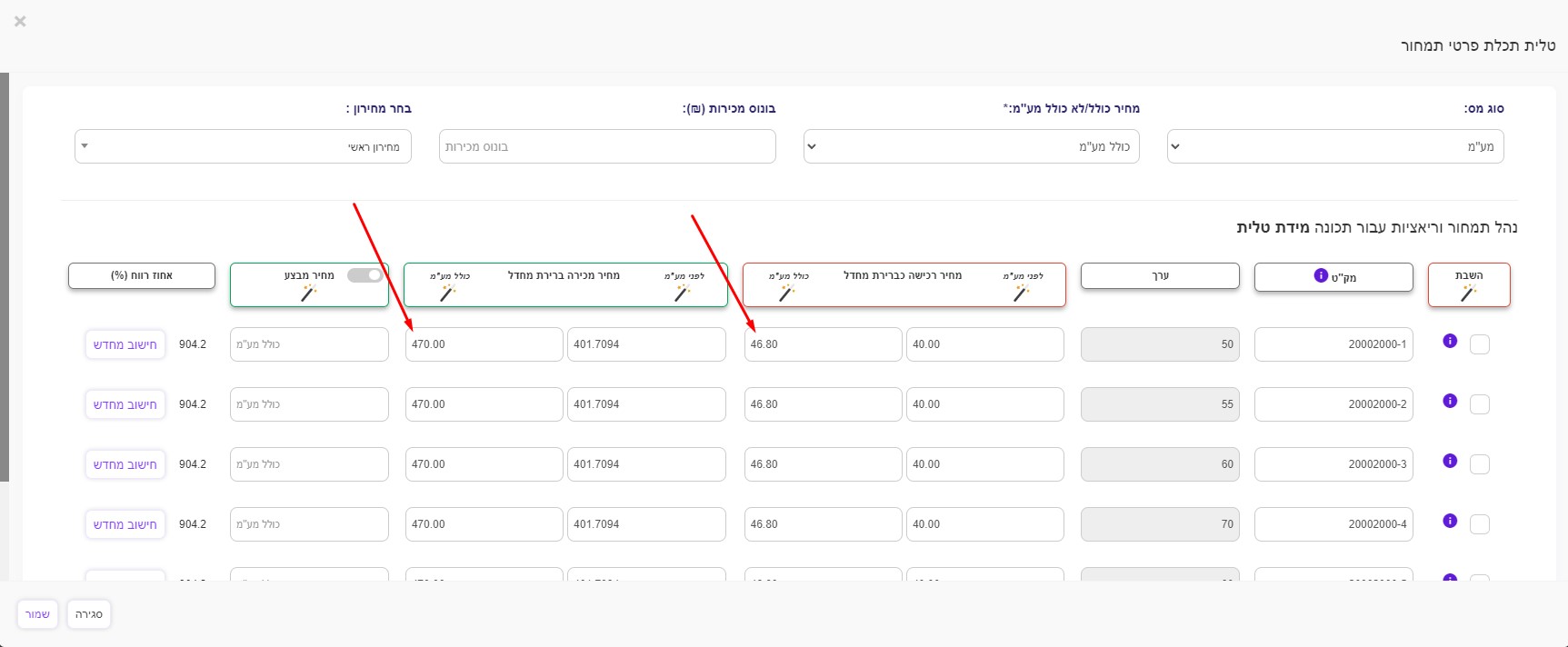Check the השבתה checkbox for 20002000-1

tap(1480, 344)
